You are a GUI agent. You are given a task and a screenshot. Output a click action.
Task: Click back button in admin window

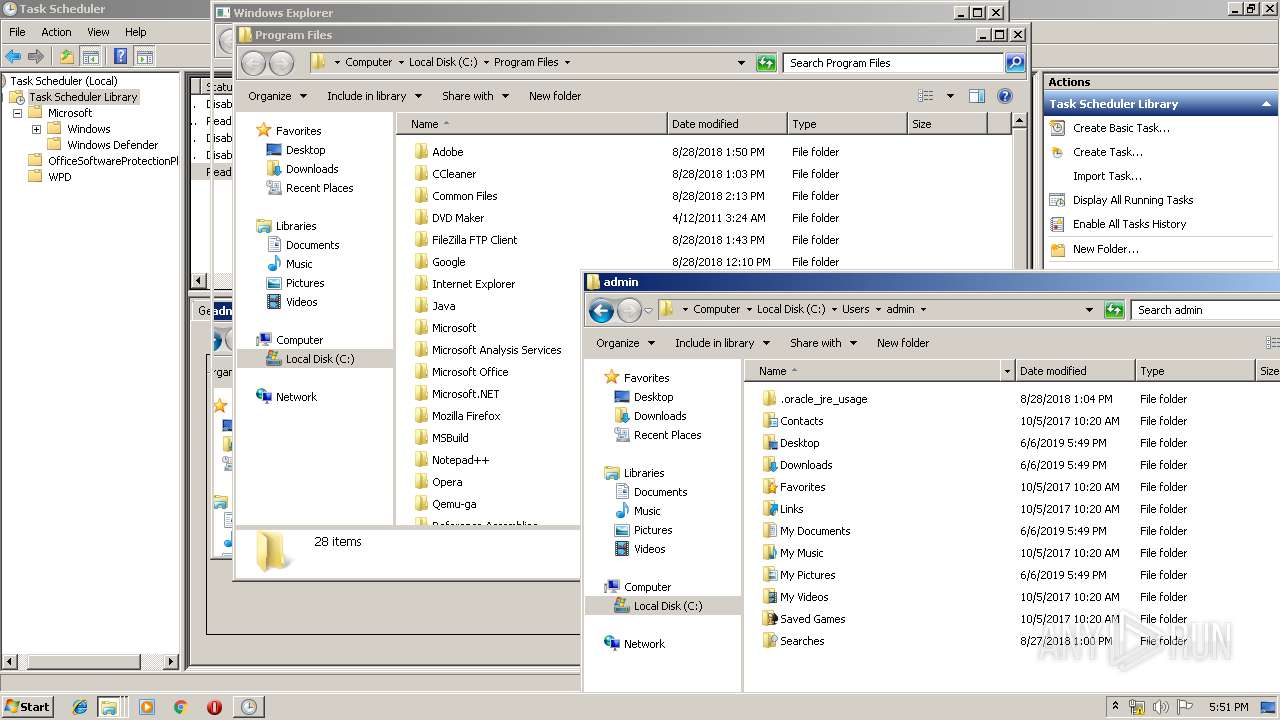601,310
